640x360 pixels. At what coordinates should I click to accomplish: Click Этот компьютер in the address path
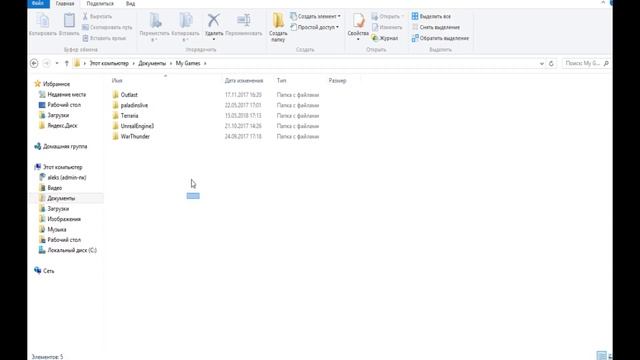tap(109, 63)
